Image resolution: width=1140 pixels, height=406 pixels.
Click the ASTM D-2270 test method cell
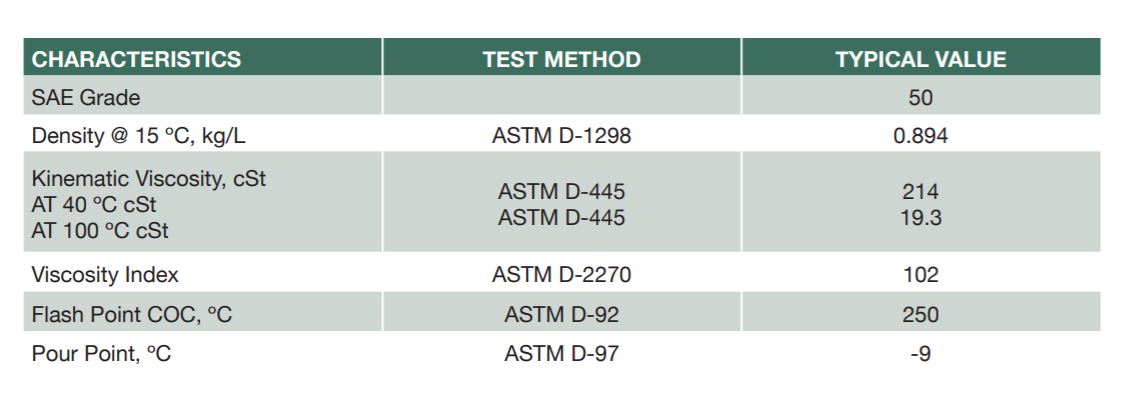(561, 275)
